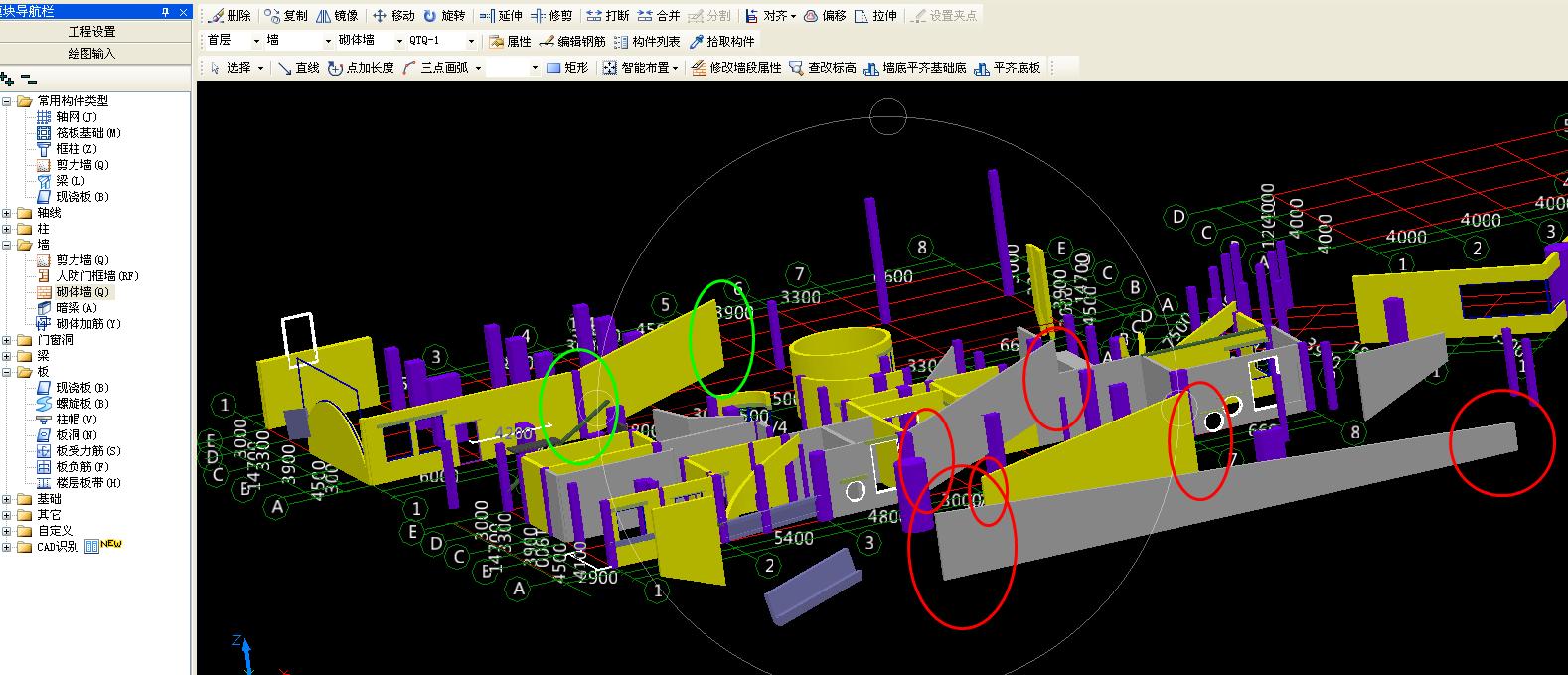Click 编辑钢筋 edit rebar
The width and height of the screenshot is (1568, 675).
point(573,42)
